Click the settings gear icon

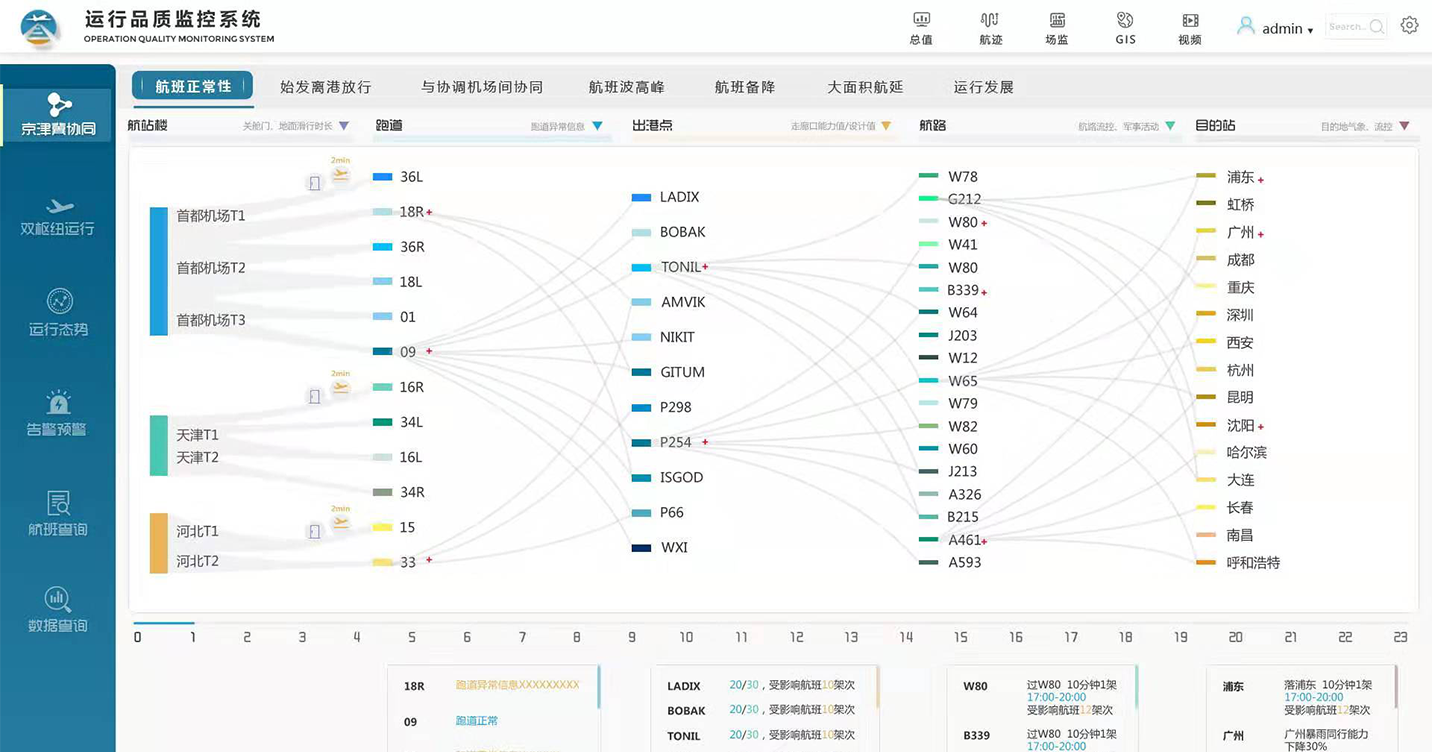pyautogui.click(x=1409, y=26)
